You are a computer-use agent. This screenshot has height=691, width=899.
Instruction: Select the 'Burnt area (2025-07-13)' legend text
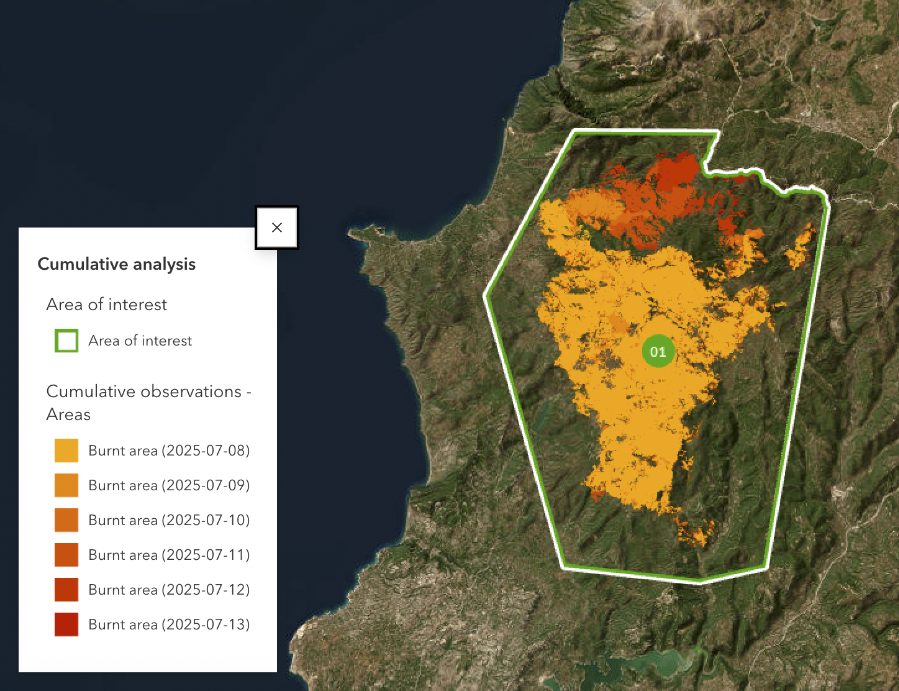tap(169, 625)
